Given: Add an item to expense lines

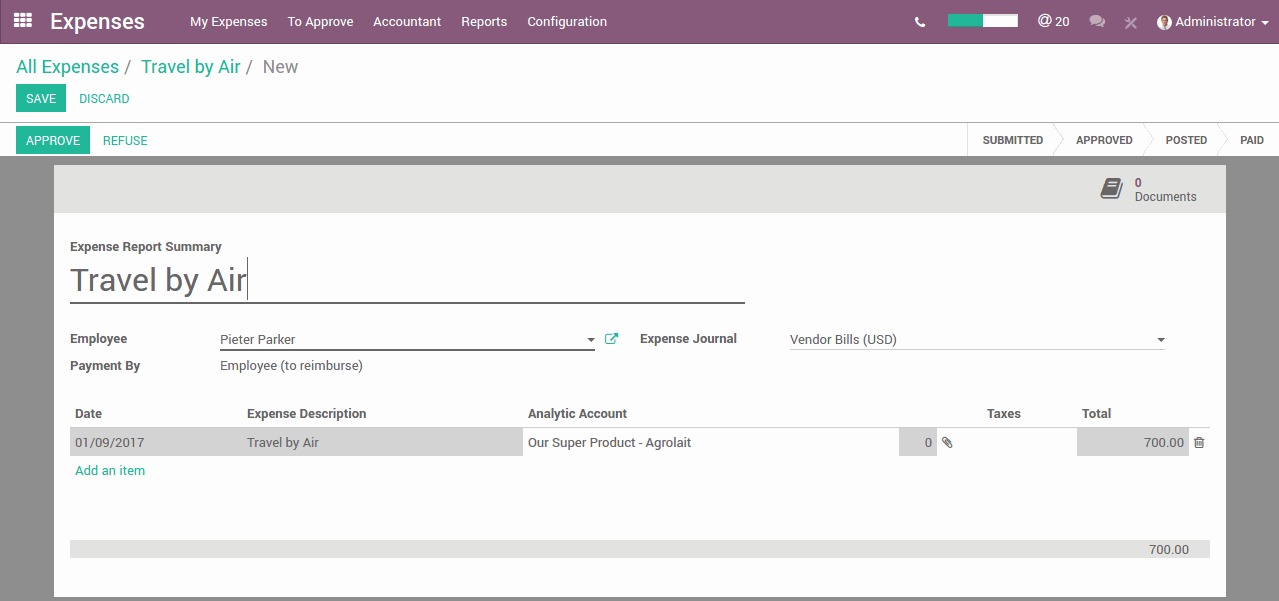Looking at the screenshot, I should click(x=110, y=470).
